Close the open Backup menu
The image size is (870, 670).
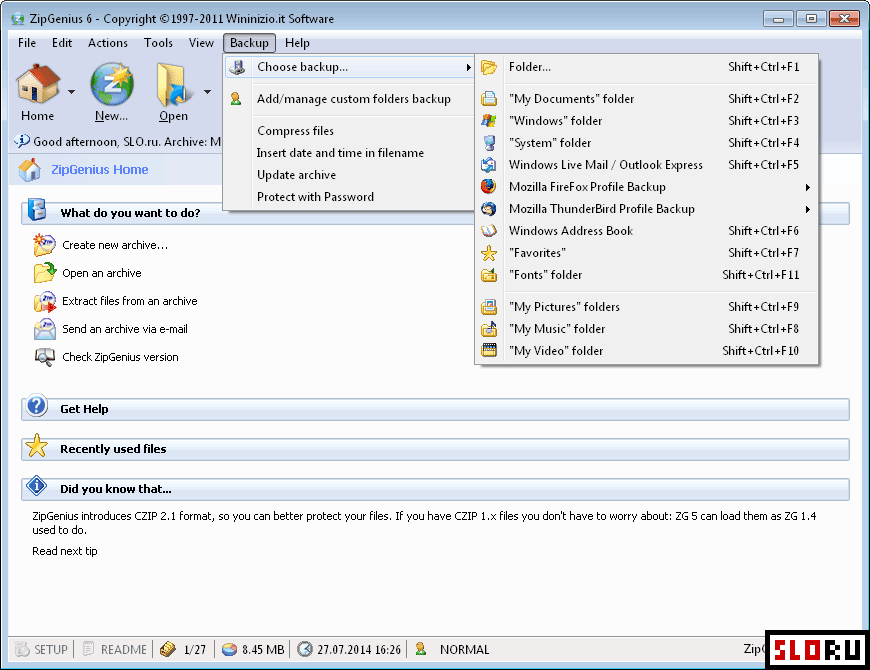click(249, 43)
